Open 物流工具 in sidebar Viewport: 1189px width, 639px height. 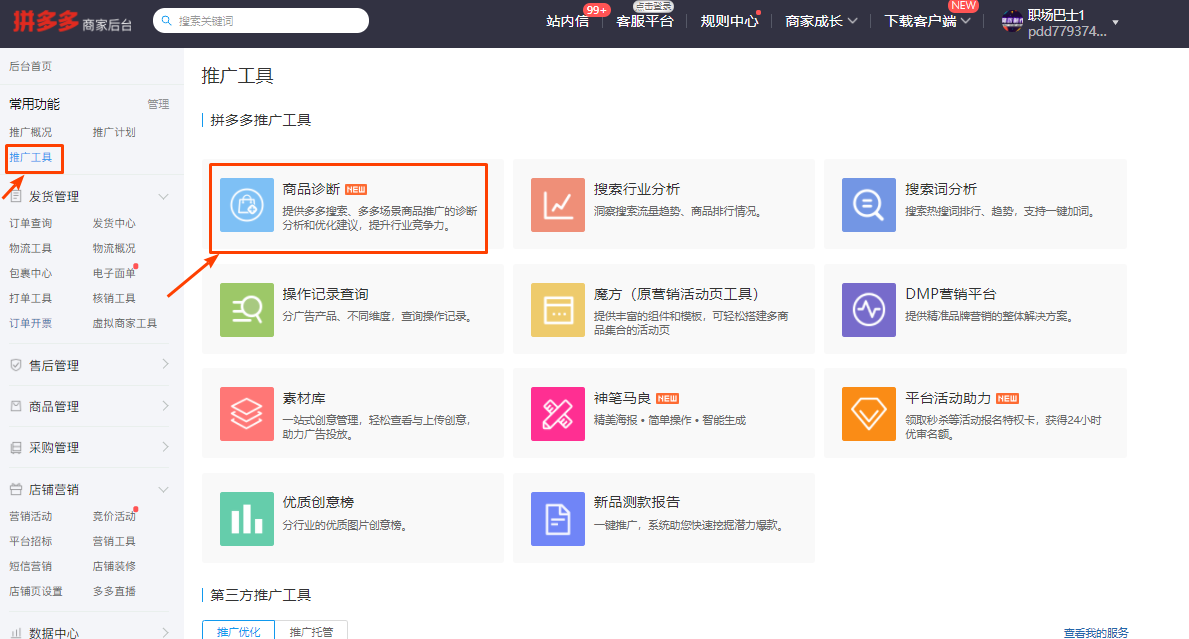(x=30, y=248)
